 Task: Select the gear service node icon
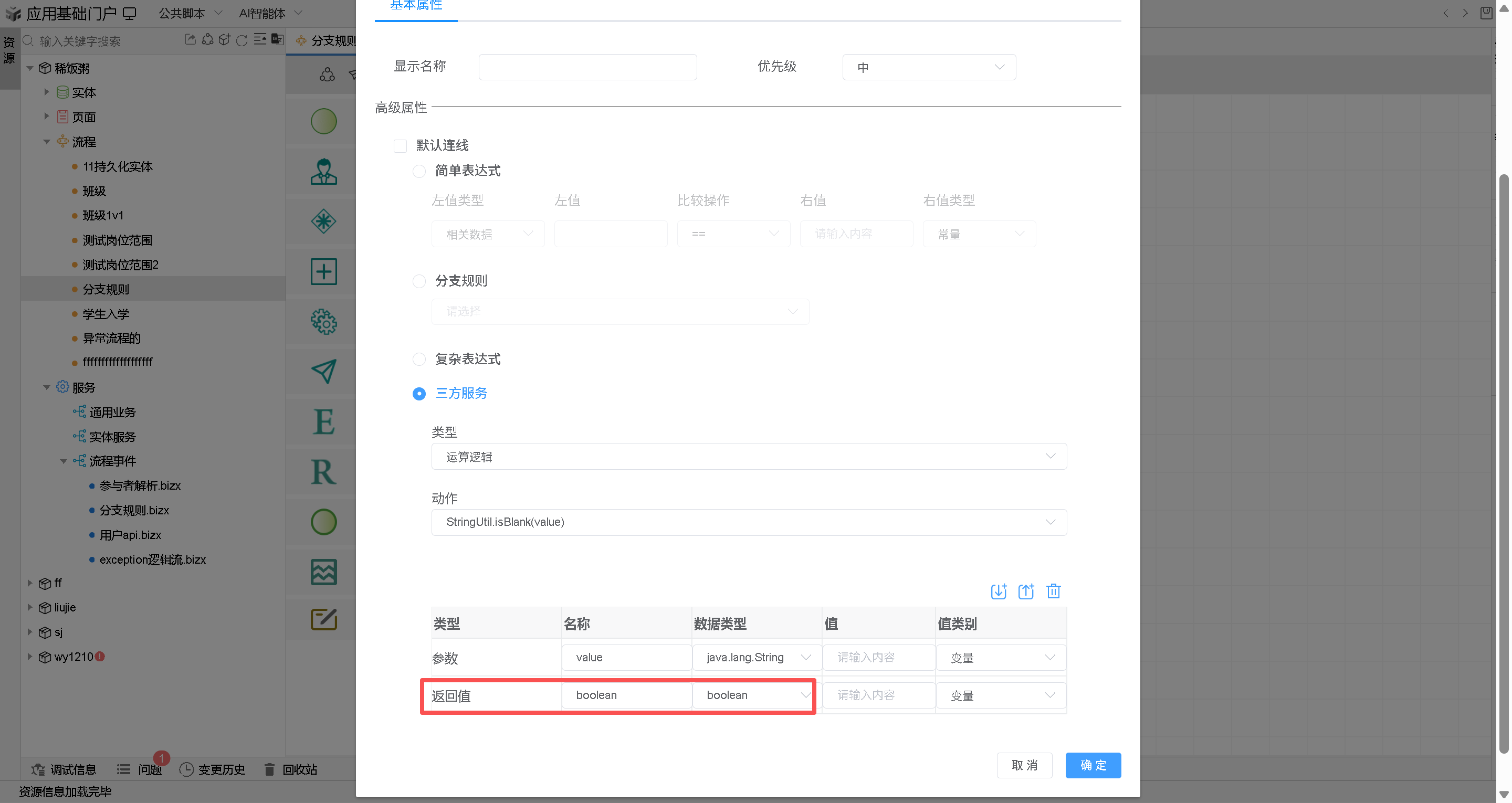pyautogui.click(x=323, y=322)
